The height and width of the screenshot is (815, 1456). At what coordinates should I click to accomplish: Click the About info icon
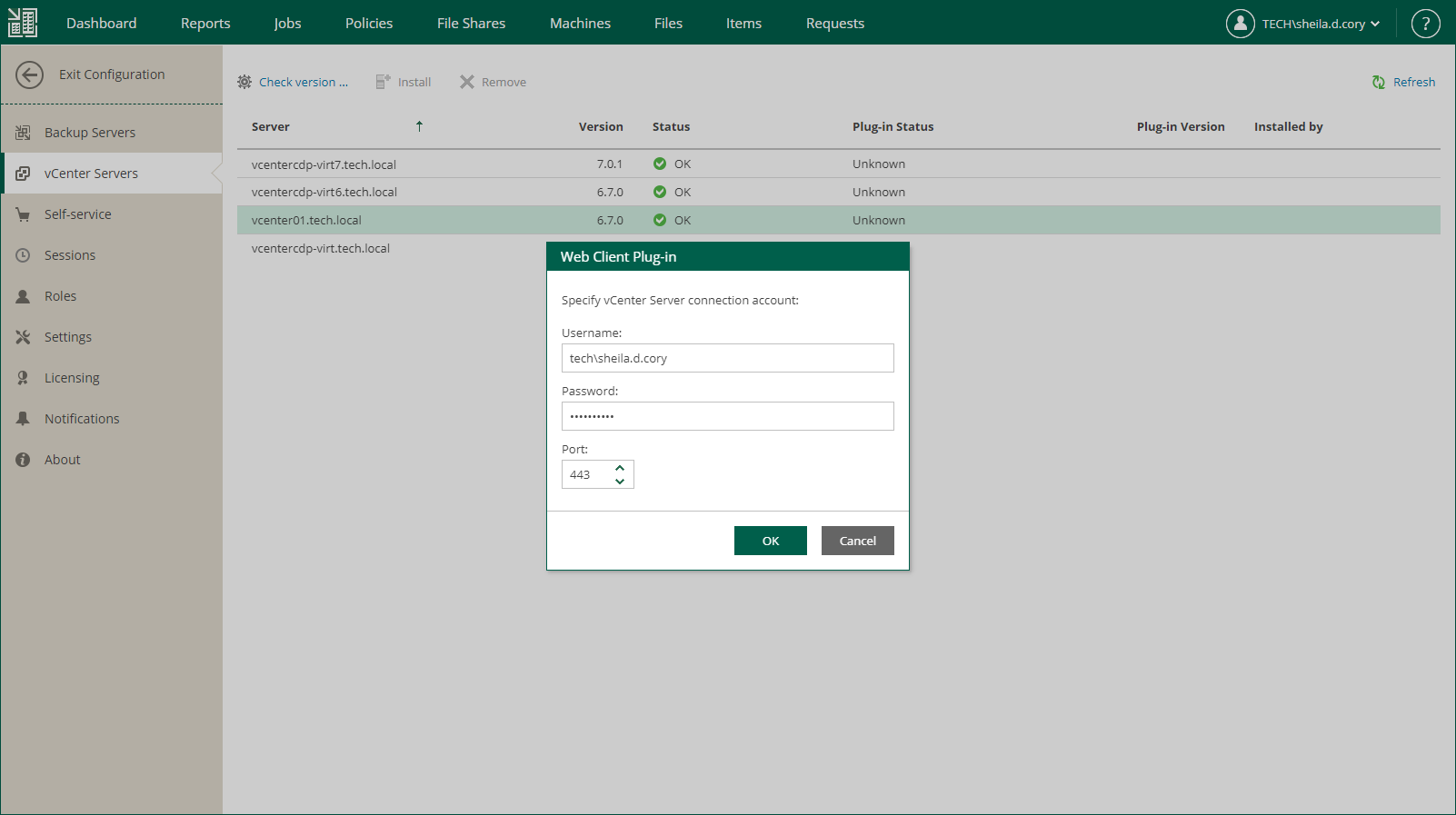coord(23,460)
